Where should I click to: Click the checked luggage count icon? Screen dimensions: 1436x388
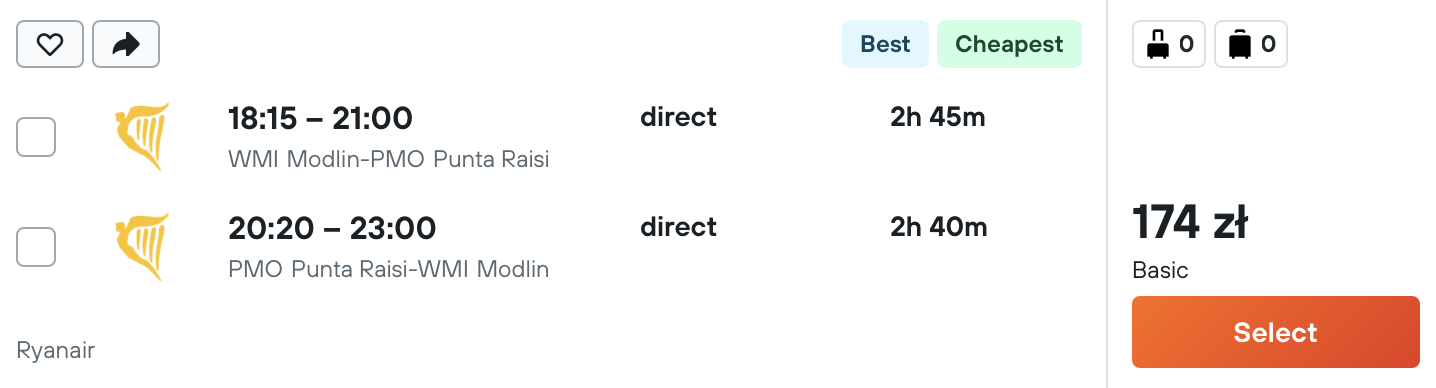[1251, 45]
